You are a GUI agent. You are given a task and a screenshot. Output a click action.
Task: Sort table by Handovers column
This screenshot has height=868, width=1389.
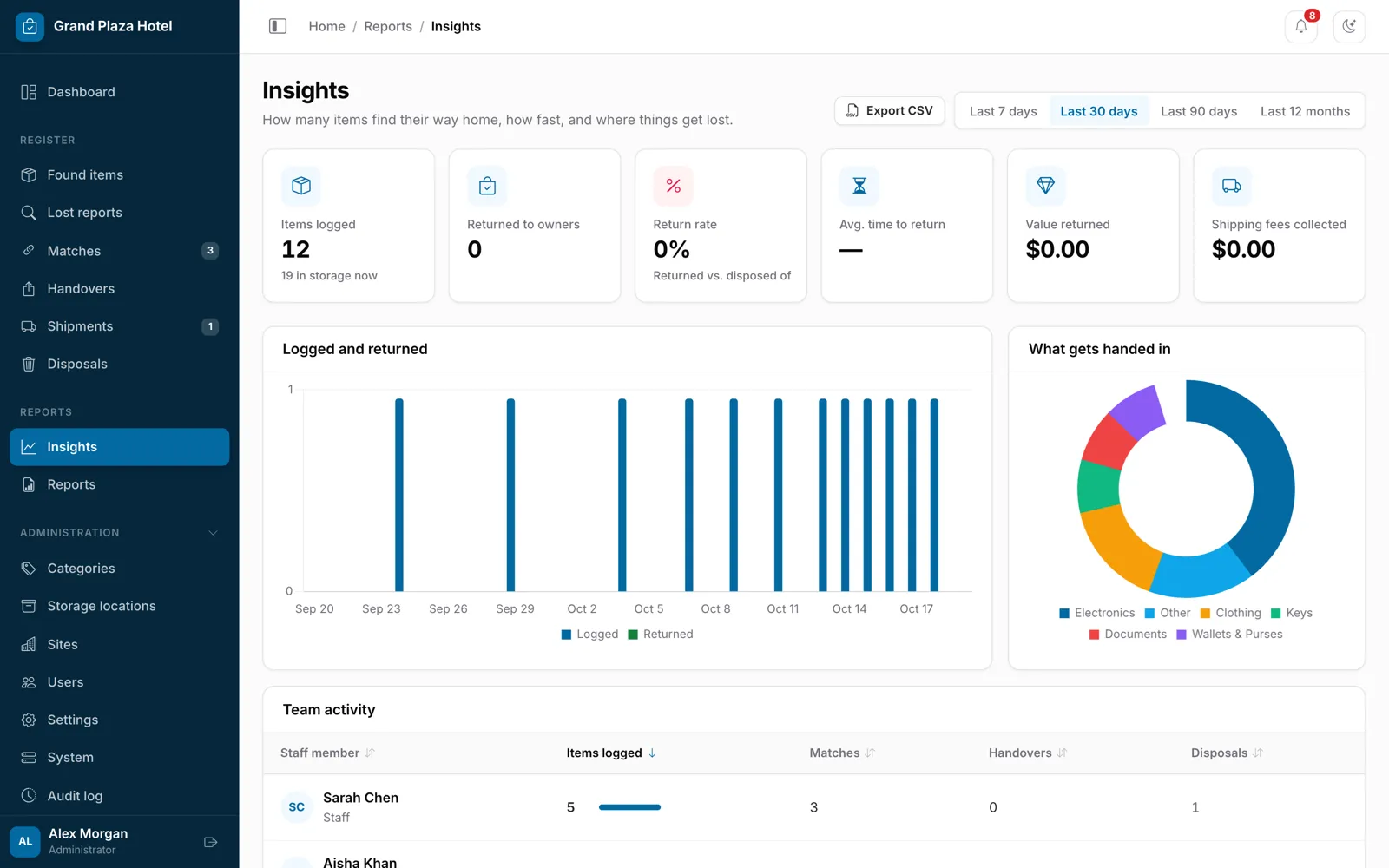pos(1028,753)
